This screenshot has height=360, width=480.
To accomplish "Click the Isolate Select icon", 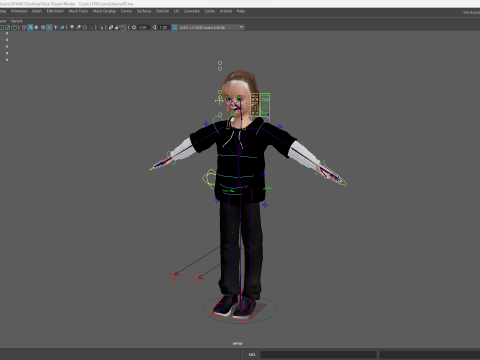I will [100, 27].
